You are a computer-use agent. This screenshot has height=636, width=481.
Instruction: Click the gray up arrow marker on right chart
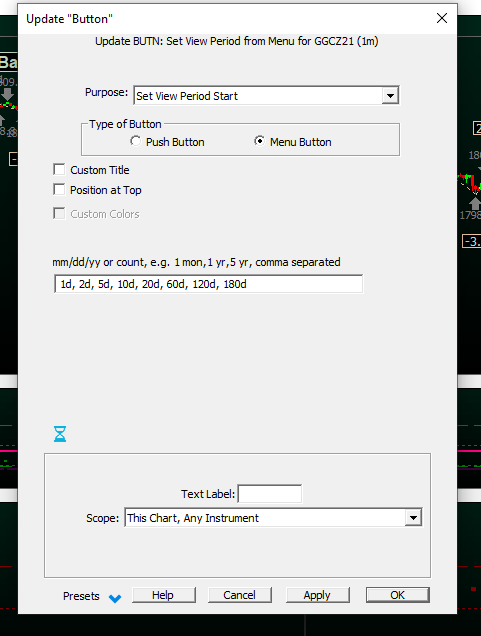475,203
